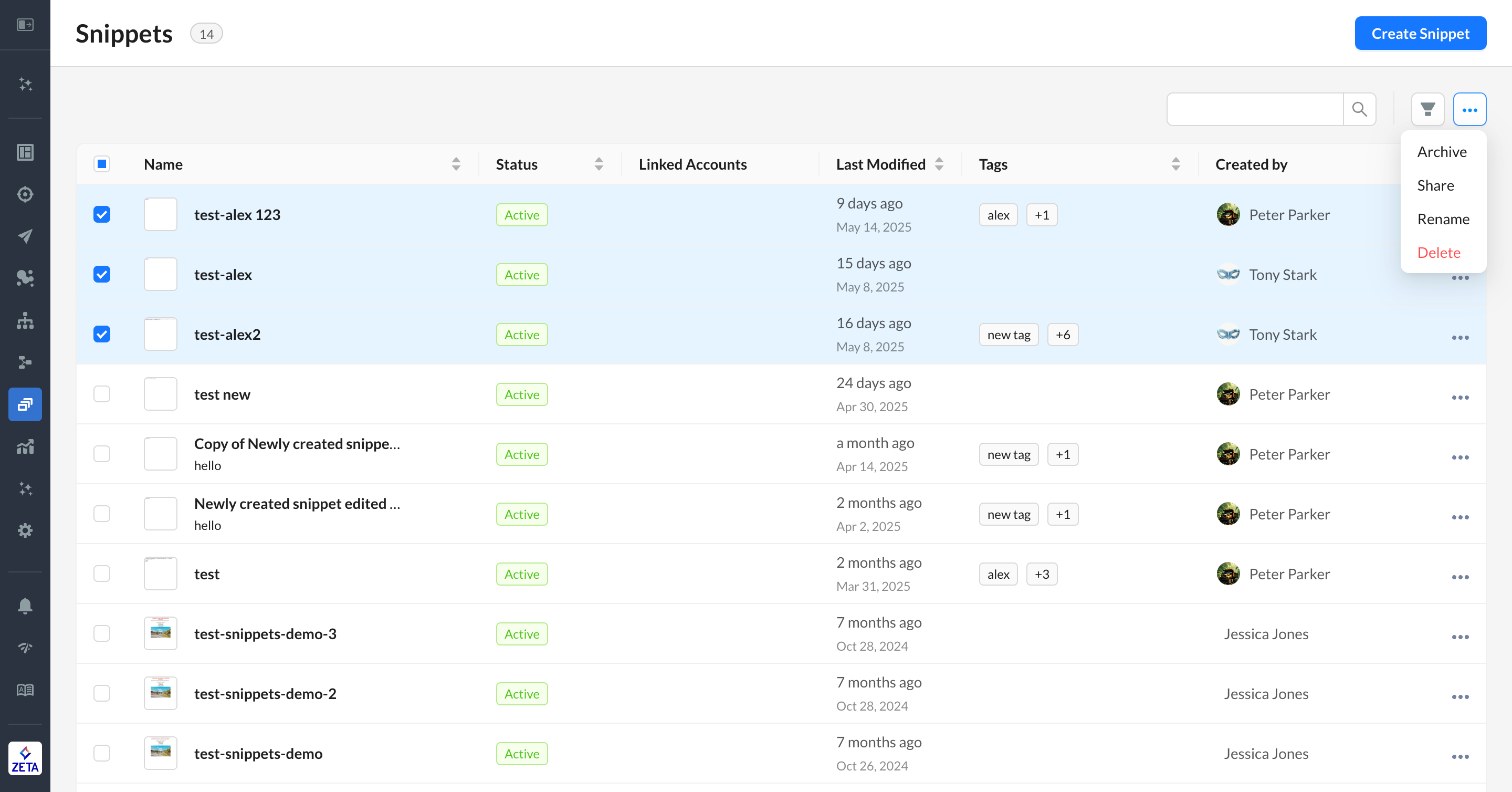Click into the snippets search field
Image resolution: width=1512 pixels, height=792 pixels.
pyautogui.click(x=1254, y=109)
